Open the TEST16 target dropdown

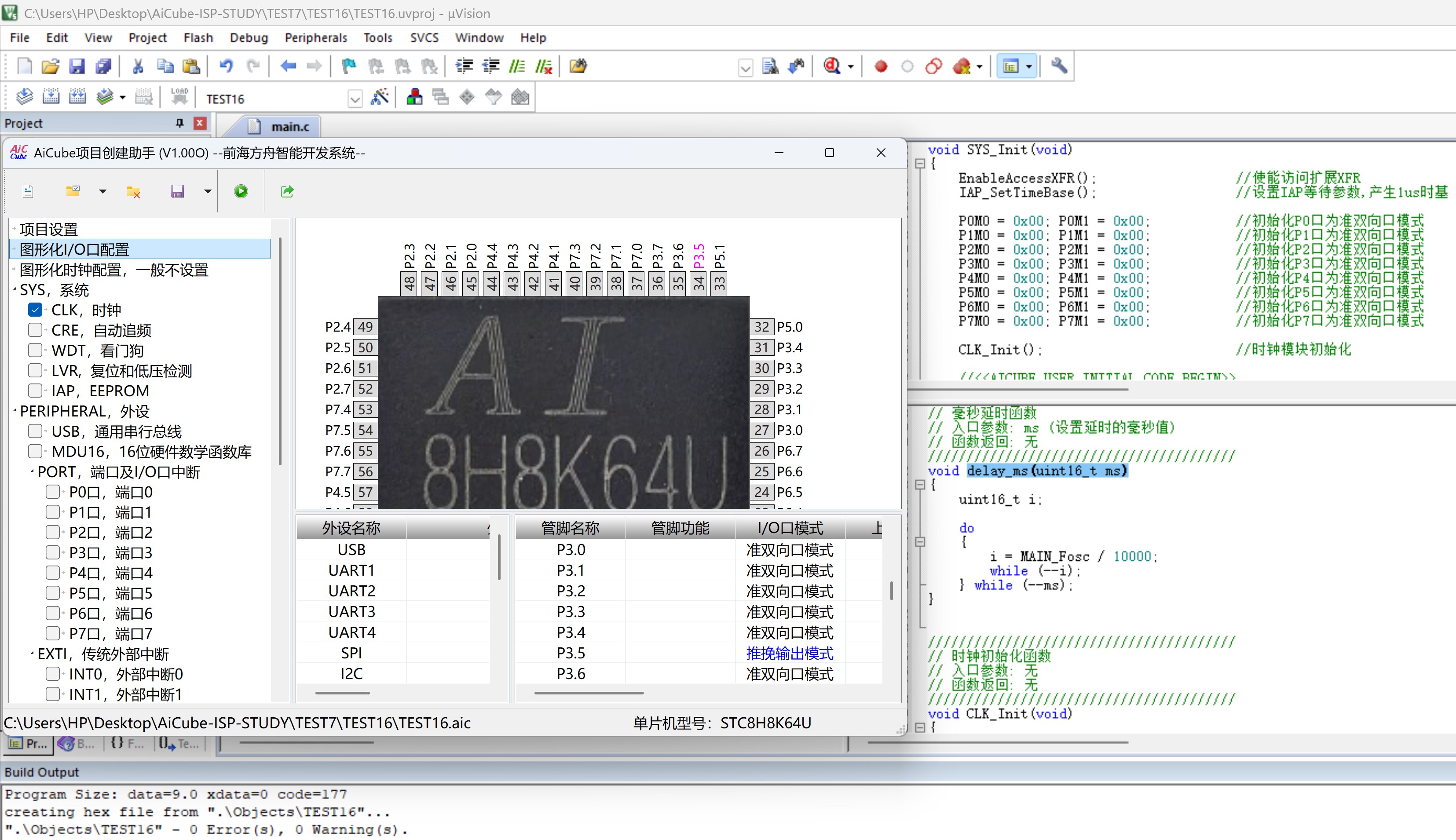355,99
